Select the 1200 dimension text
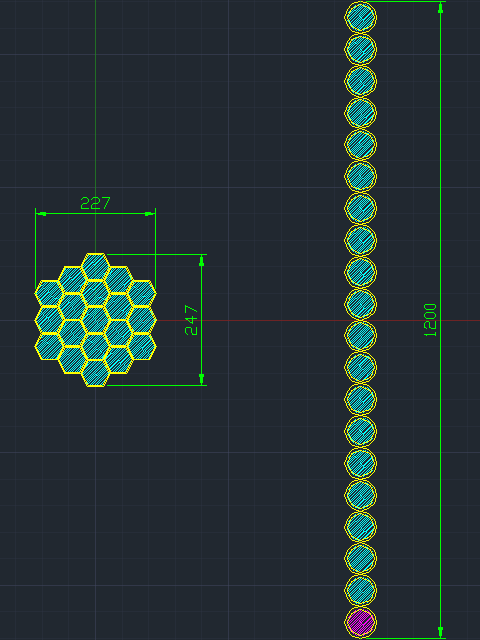The image size is (480, 640). (x=430, y=320)
